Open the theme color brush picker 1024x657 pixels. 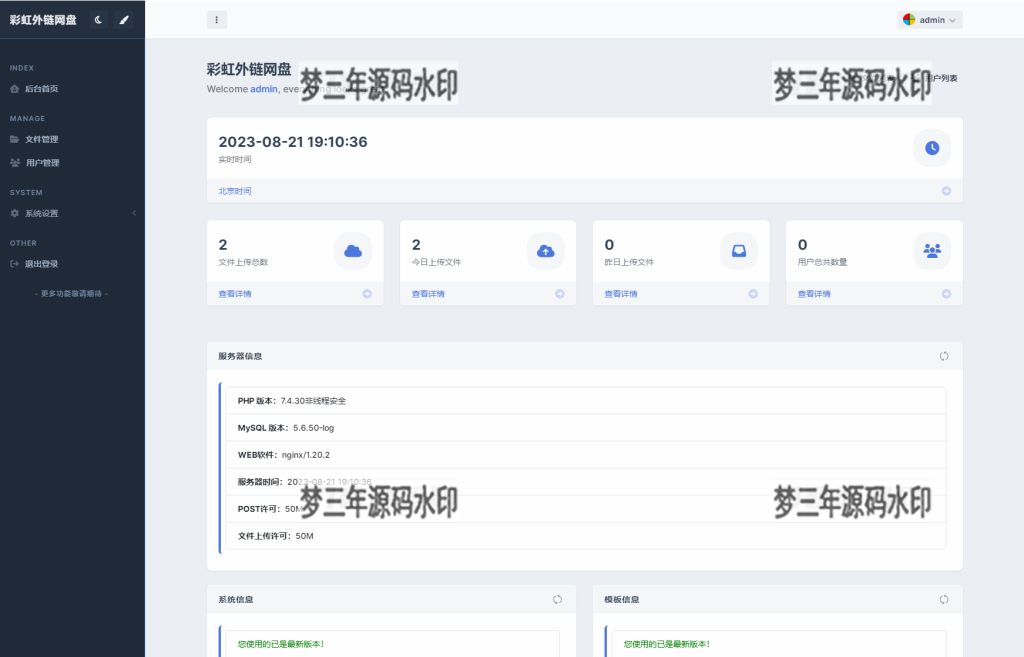coord(124,19)
